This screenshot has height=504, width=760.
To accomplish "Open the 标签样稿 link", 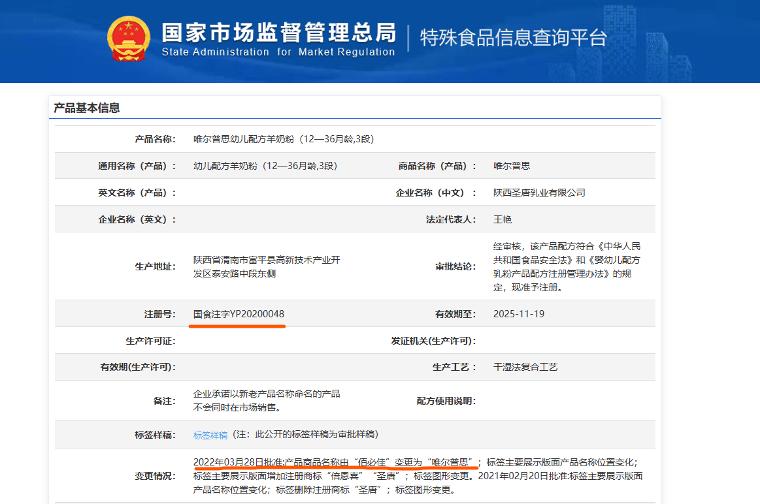I will point(210,435).
